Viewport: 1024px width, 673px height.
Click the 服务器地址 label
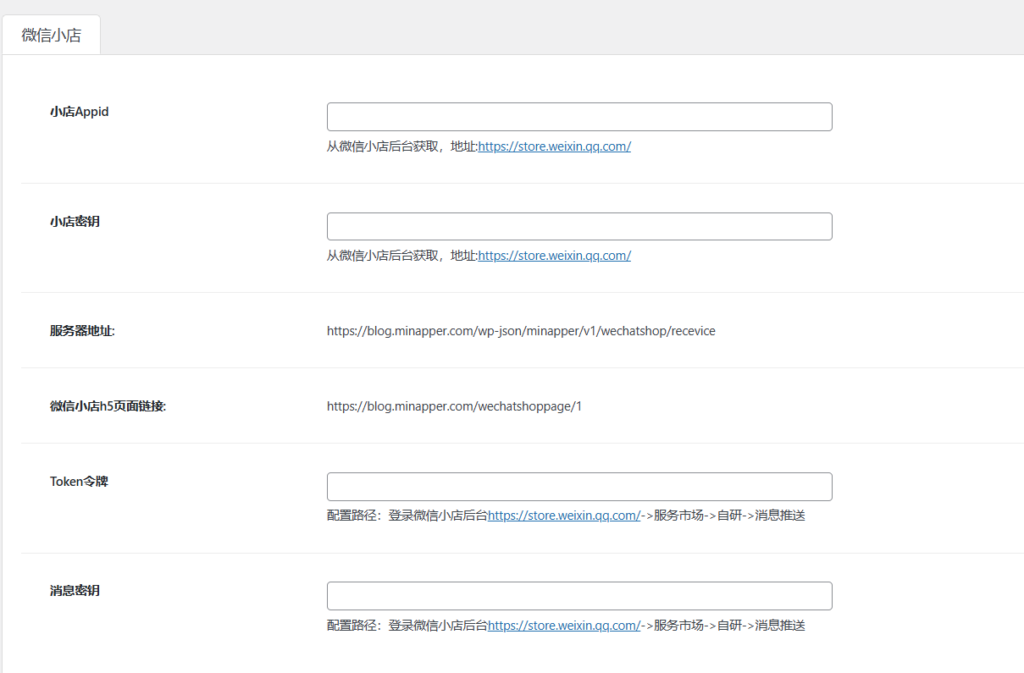click(x=82, y=331)
